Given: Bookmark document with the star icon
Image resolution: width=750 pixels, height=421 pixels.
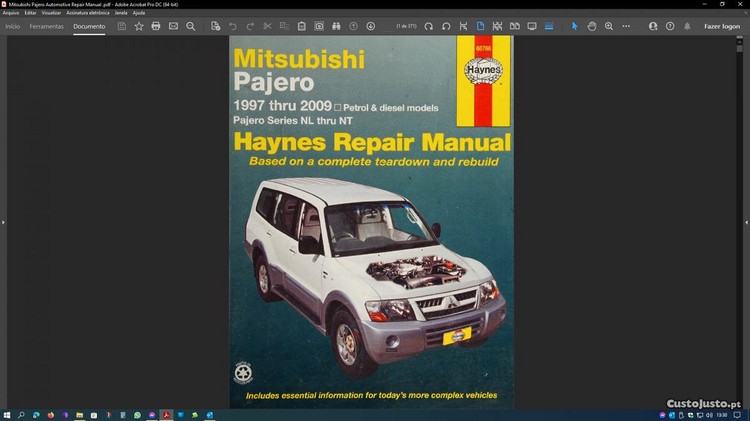Looking at the screenshot, I should pos(139,26).
